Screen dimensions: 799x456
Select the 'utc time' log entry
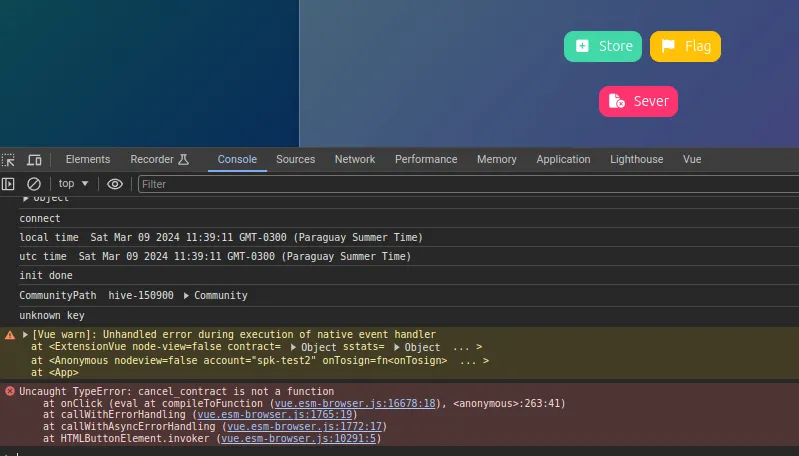pos(215,256)
